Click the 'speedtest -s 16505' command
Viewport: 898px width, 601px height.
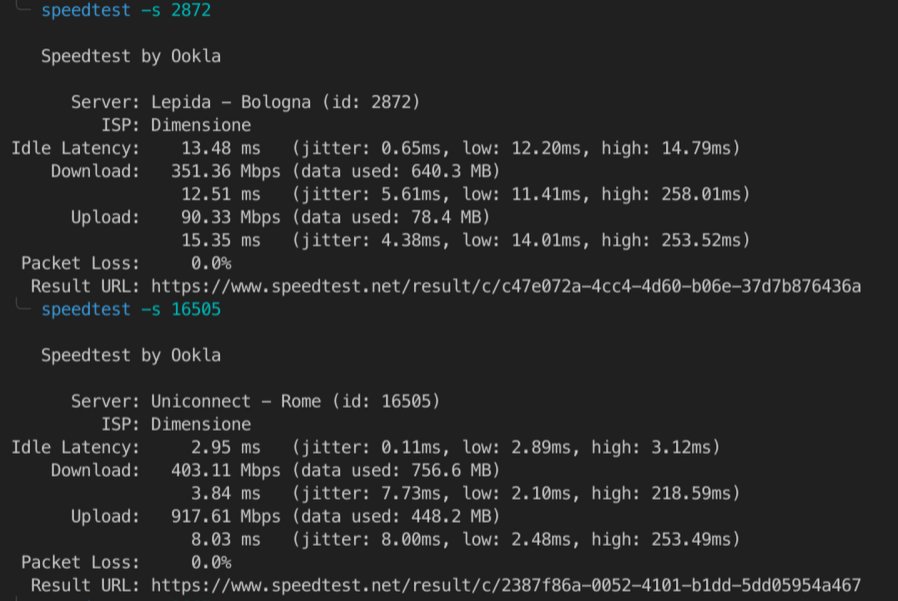click(x=131, y=310)
